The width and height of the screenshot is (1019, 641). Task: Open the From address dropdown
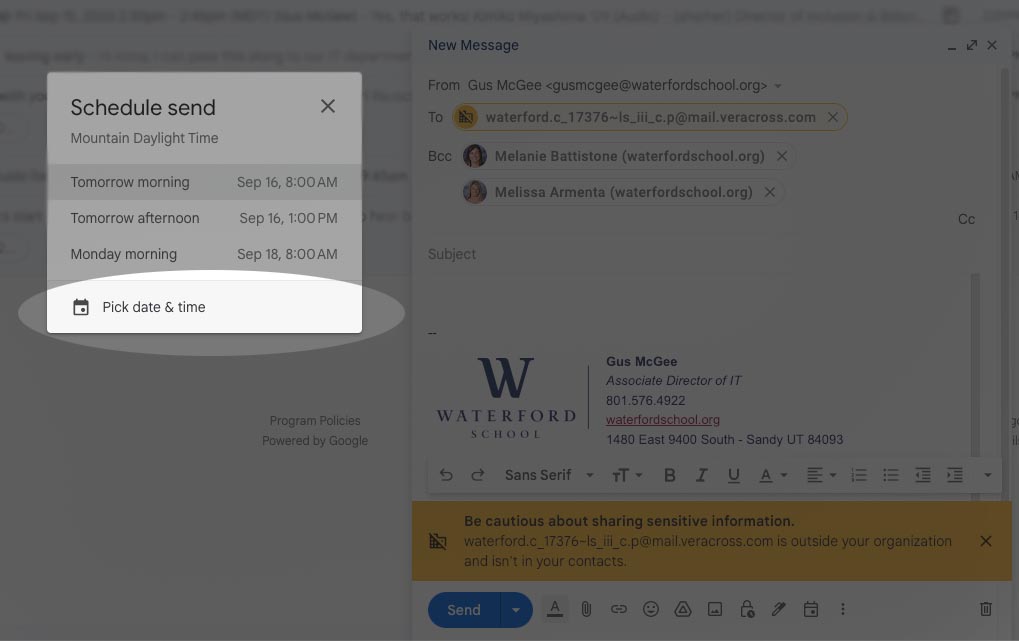778,86
